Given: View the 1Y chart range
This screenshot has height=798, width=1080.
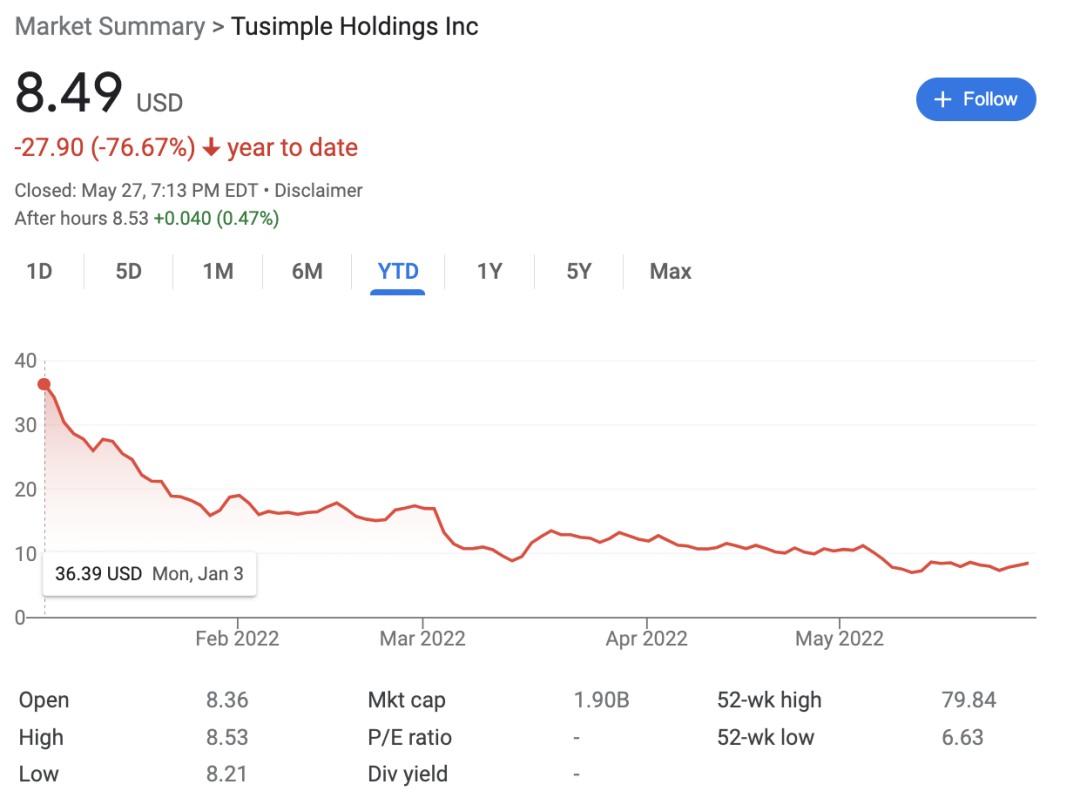Looking at the screenshot, I should click(489, 271).
